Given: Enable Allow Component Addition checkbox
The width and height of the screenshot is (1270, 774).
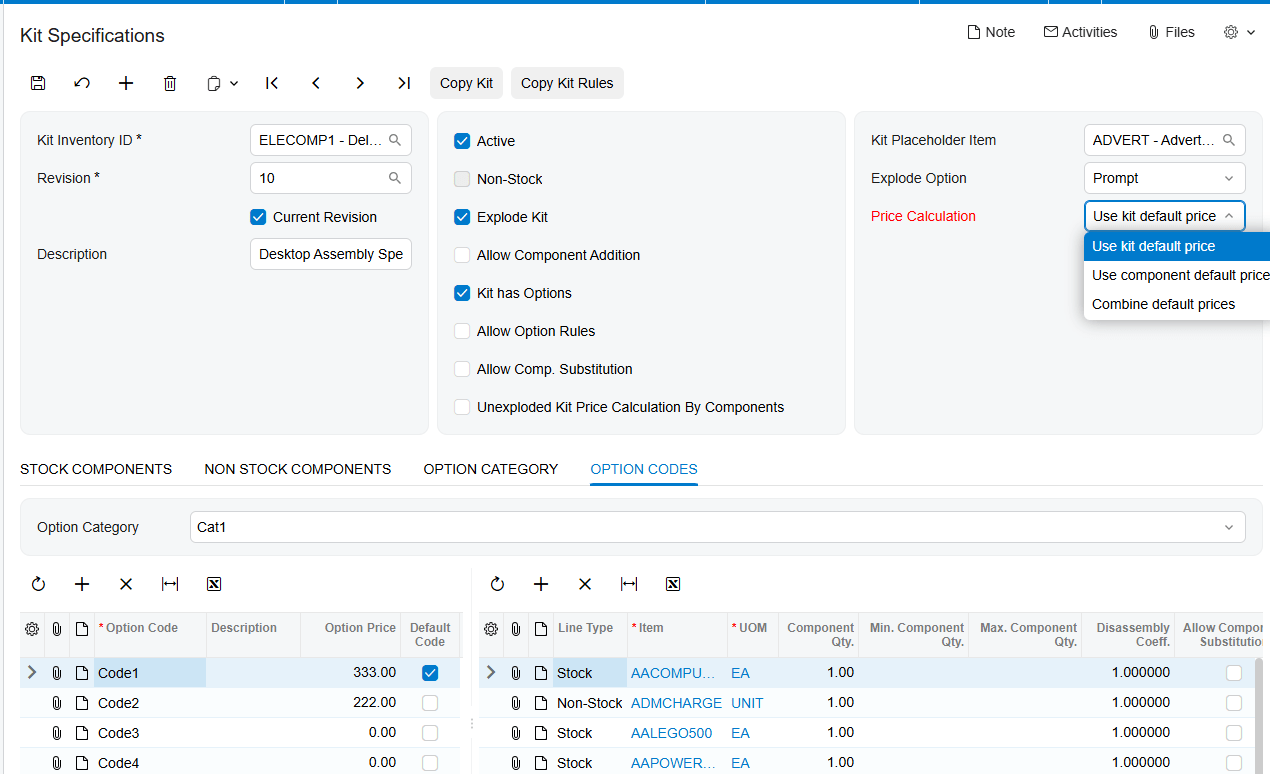Looking at the screenshot, I should coord(462,255).
